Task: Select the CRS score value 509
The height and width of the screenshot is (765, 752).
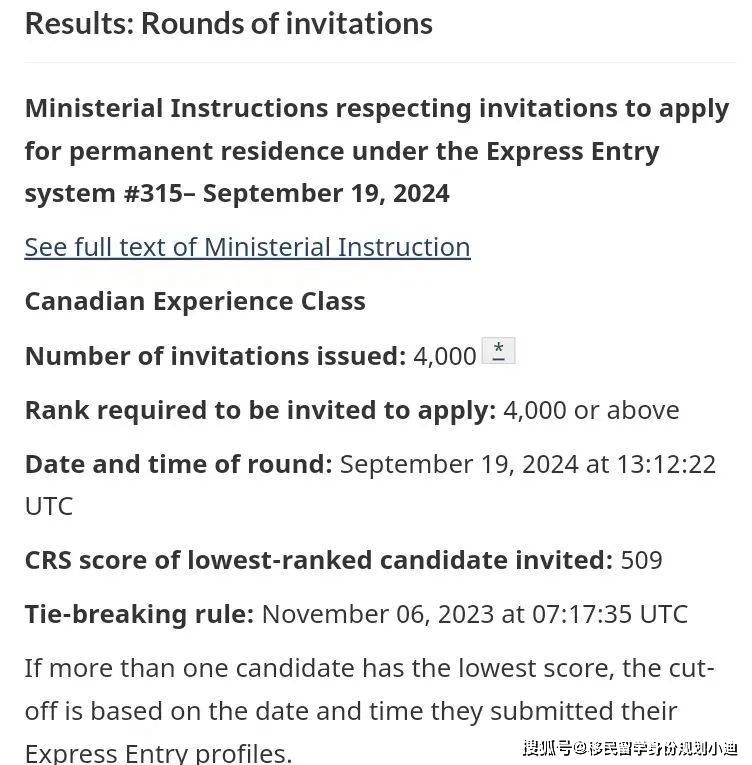Action: tap(641, 560)
